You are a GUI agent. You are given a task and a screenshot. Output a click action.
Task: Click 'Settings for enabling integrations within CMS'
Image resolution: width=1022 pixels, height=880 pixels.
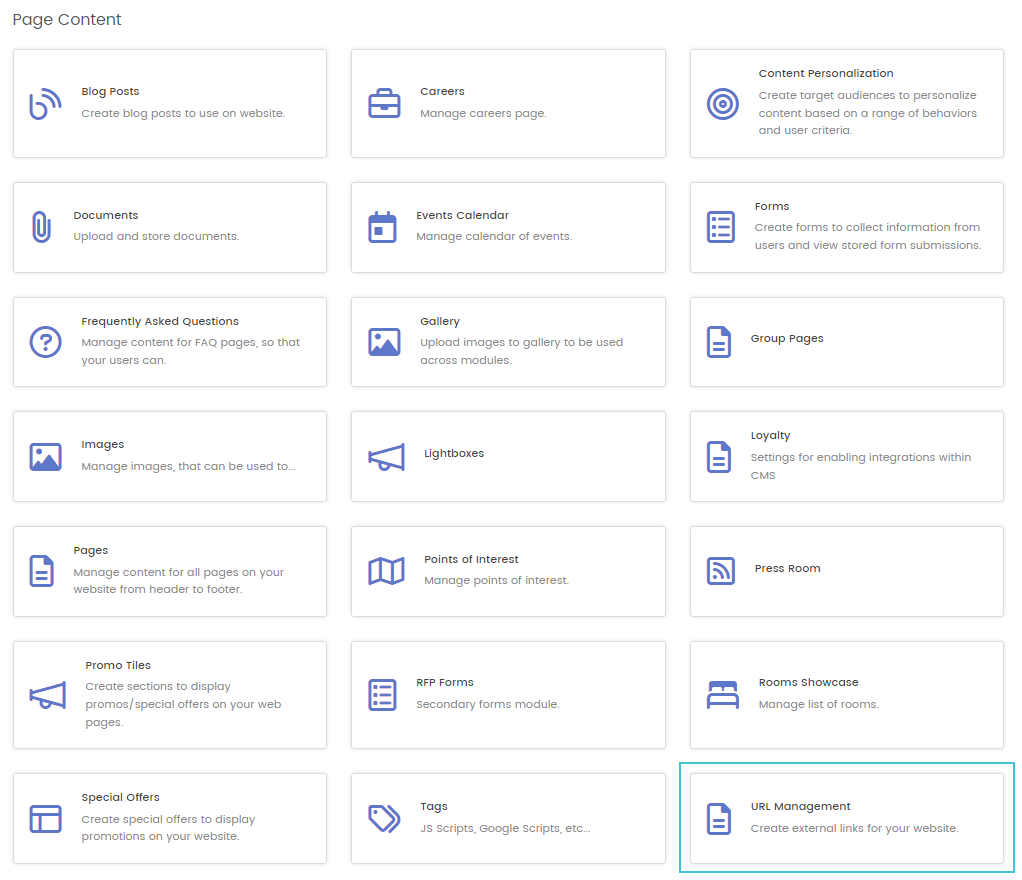coord(860,466)
